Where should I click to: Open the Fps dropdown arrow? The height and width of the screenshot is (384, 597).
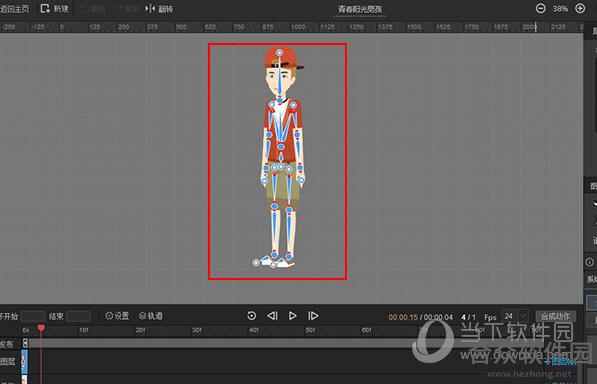524,316
